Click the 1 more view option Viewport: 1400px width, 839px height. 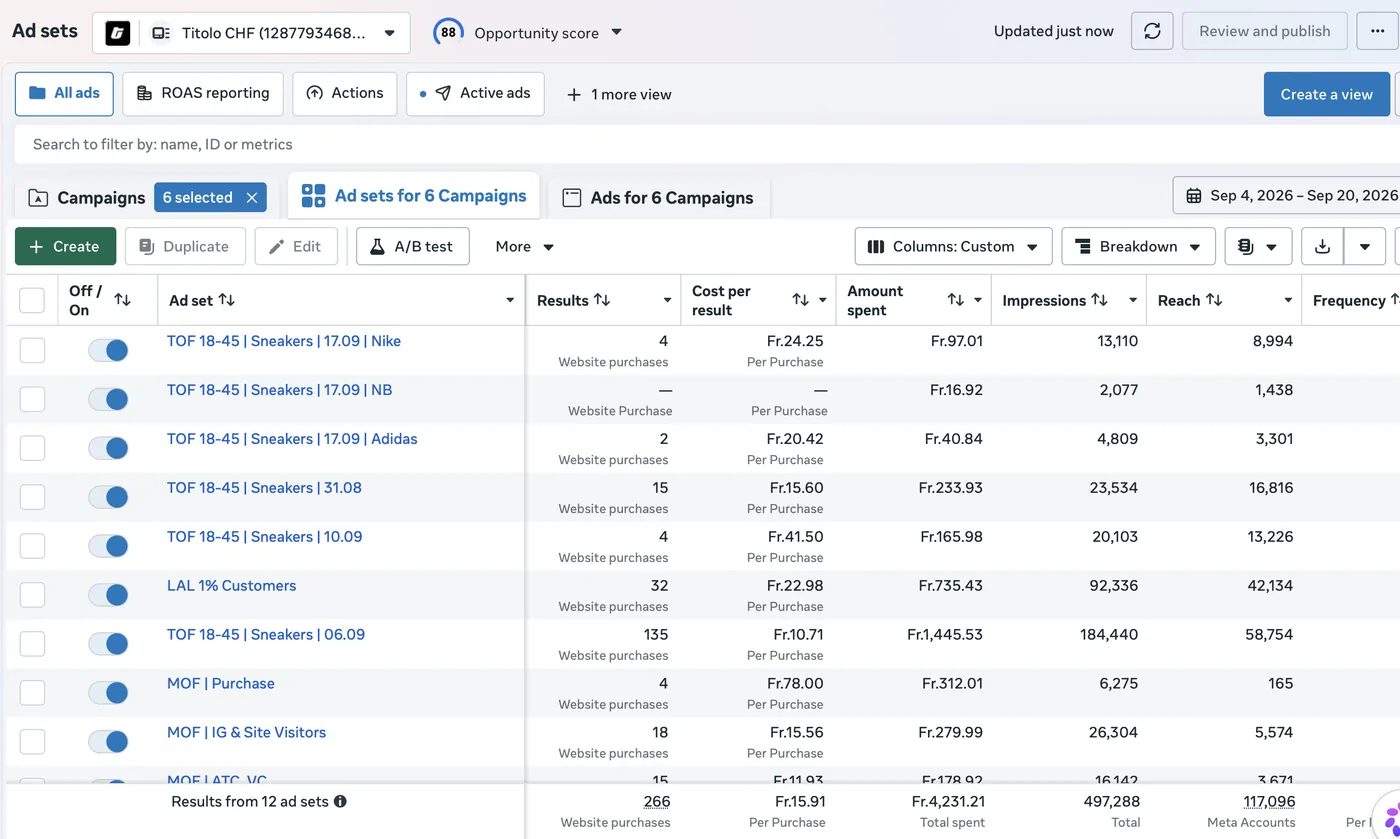pos(619,94)
